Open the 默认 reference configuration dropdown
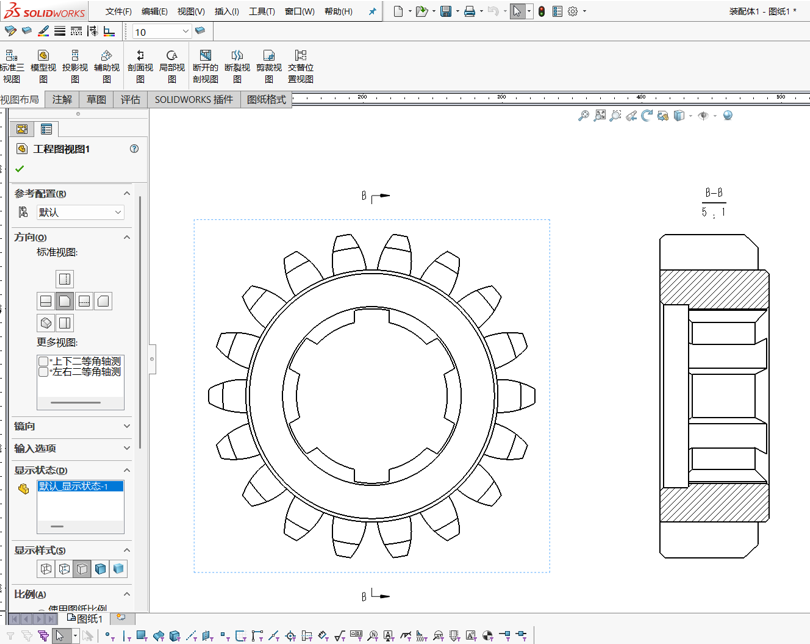Screen dimensions: 810x644 80,212
